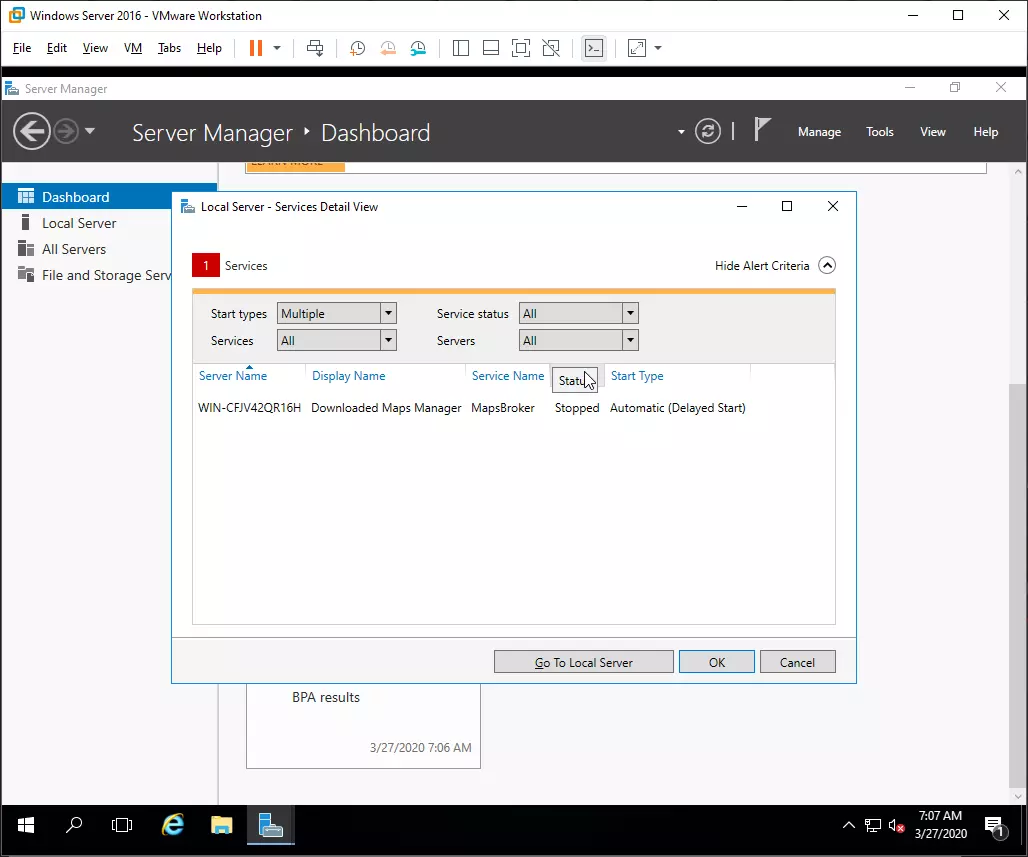
Task: Click the Go To Local Server button
Action: tap(583, 662)
